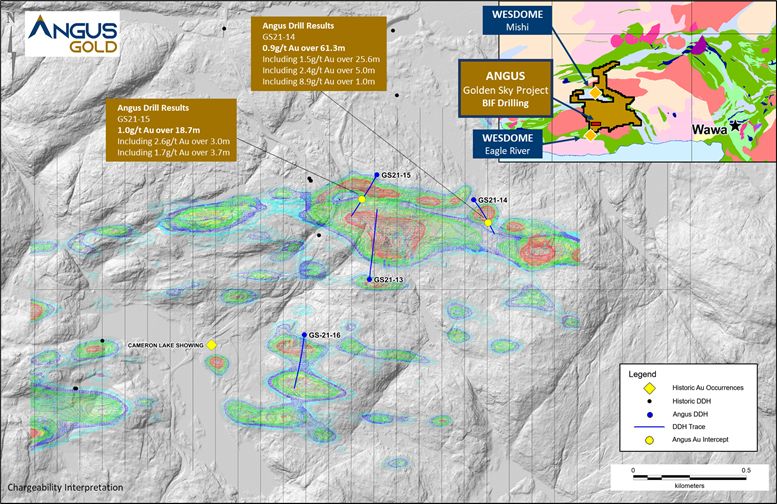
Task: Click the red BIF drilling rectangle in inset
Action: click(596, 123)
